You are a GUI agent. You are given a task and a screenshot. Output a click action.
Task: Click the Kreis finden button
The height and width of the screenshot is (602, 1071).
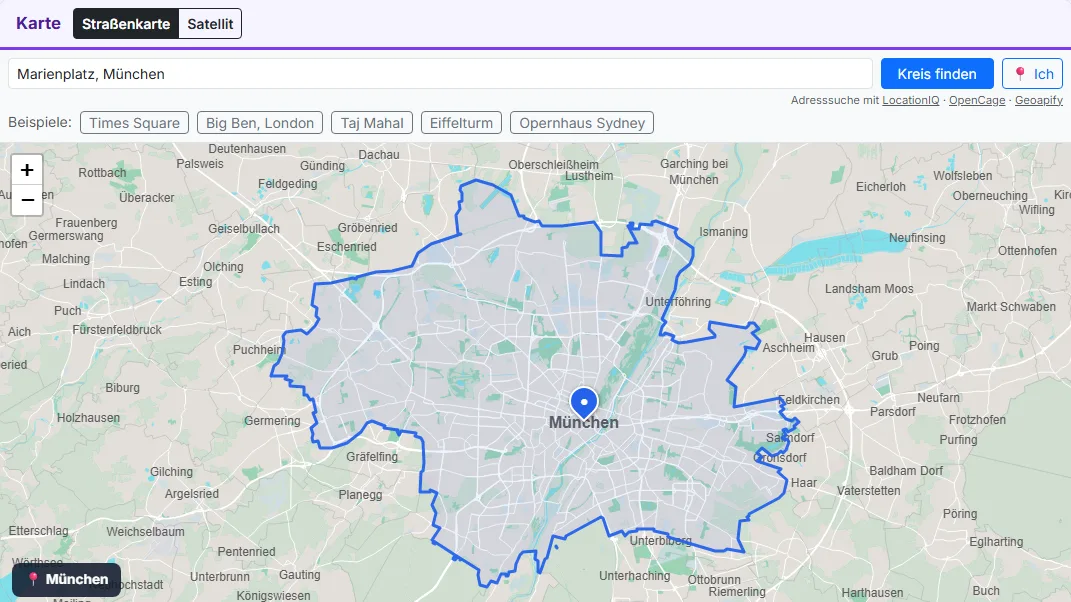click(x=937, y=74)
